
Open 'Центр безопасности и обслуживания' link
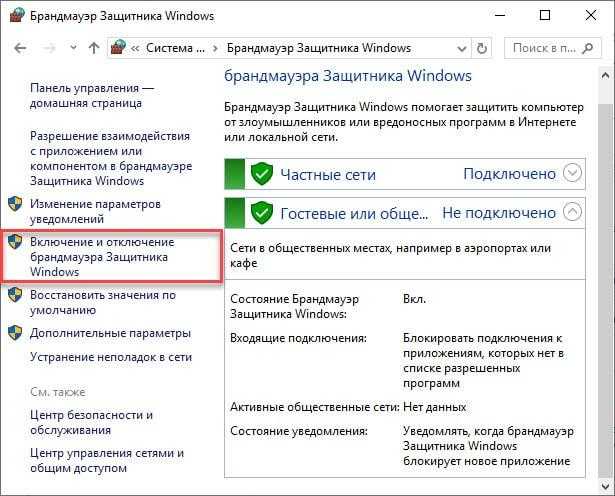click(x=91, y=422)
